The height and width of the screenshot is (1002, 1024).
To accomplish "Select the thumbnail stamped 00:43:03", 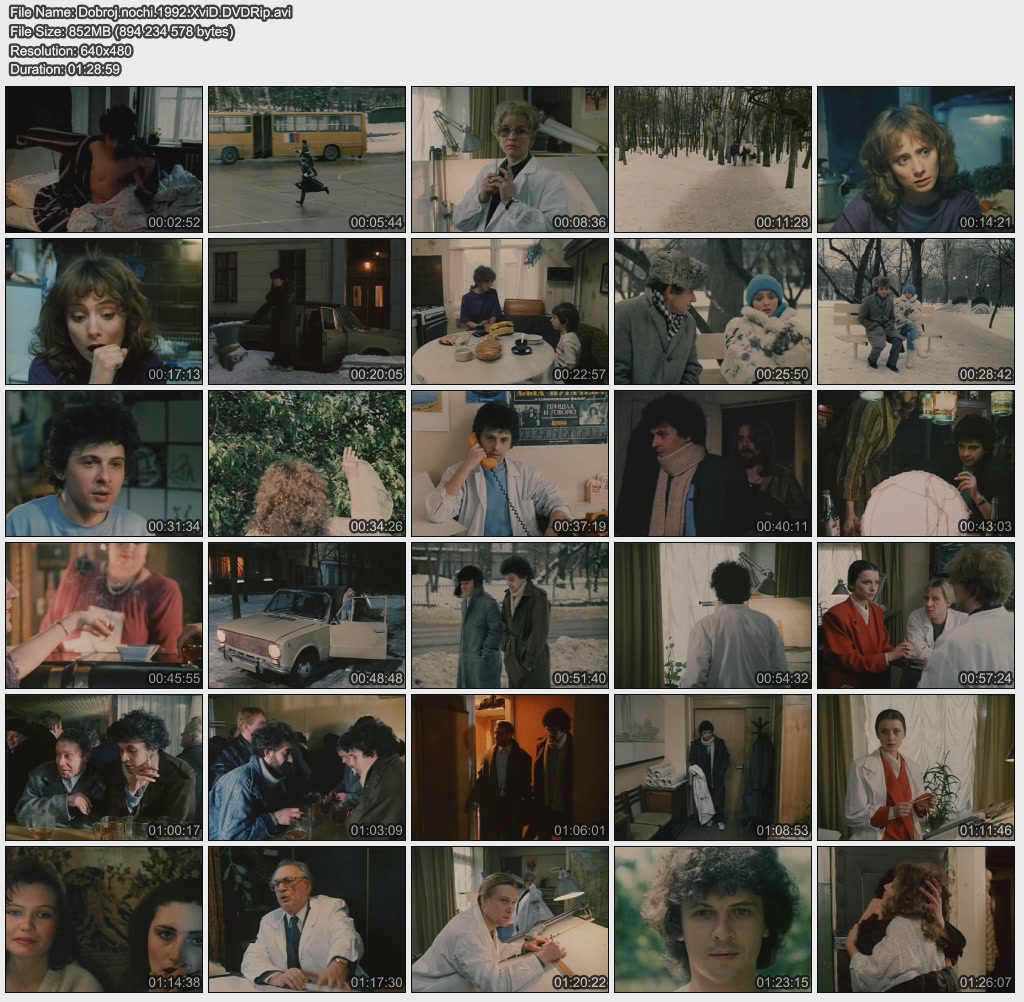I will pyautogui.click(x=916, y=464).
